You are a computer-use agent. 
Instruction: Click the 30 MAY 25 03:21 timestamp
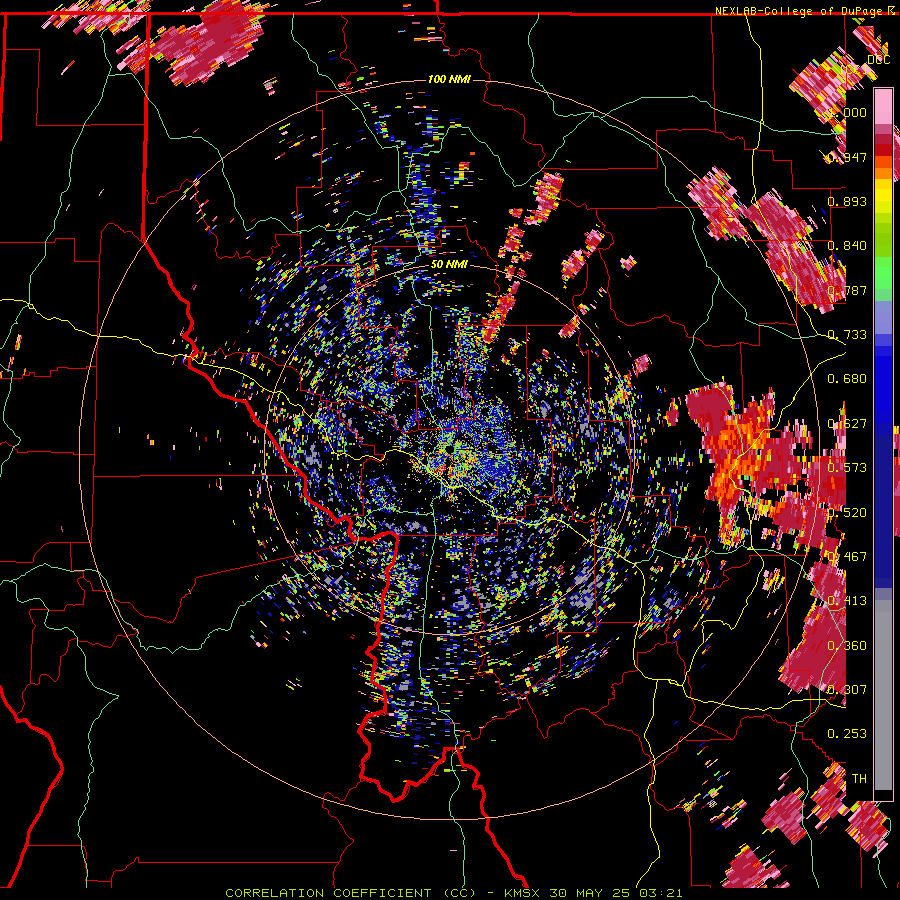click(616, 893)
